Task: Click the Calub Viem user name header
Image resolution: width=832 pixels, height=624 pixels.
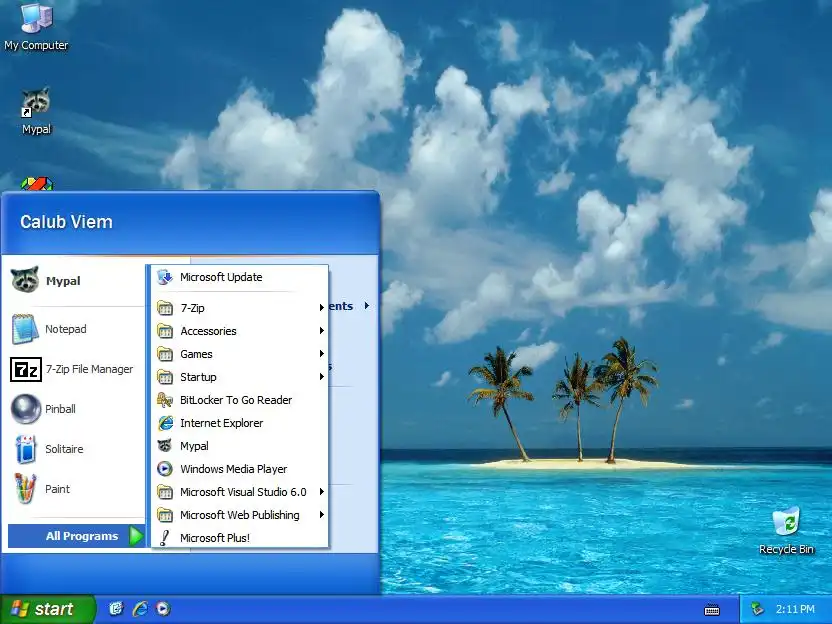Action: point(66,222)
